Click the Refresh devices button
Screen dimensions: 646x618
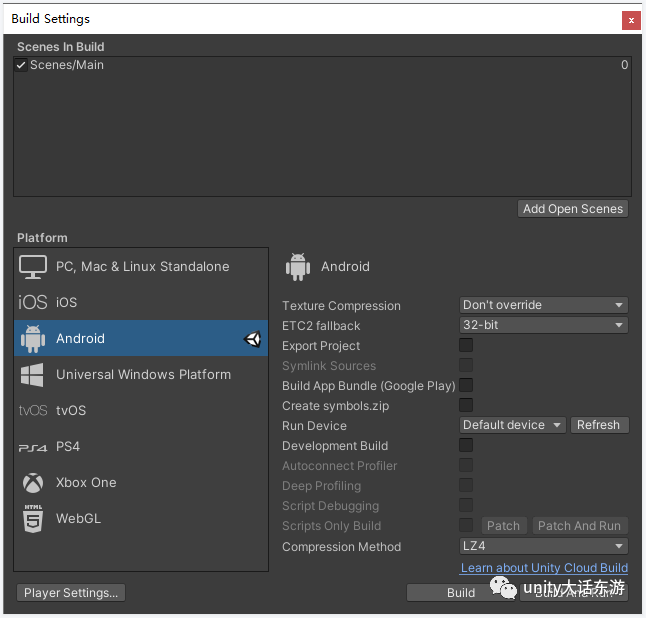599,425
